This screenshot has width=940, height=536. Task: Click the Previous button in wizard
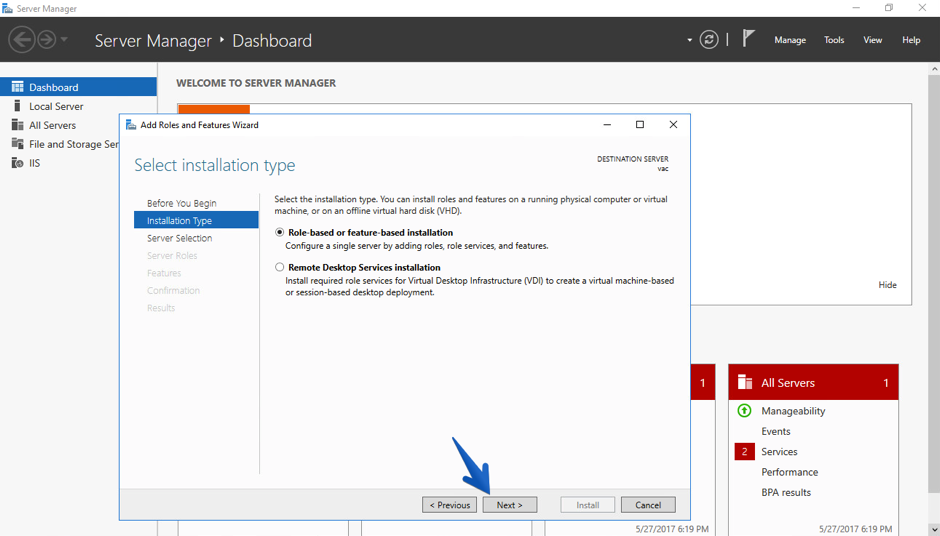450,505
